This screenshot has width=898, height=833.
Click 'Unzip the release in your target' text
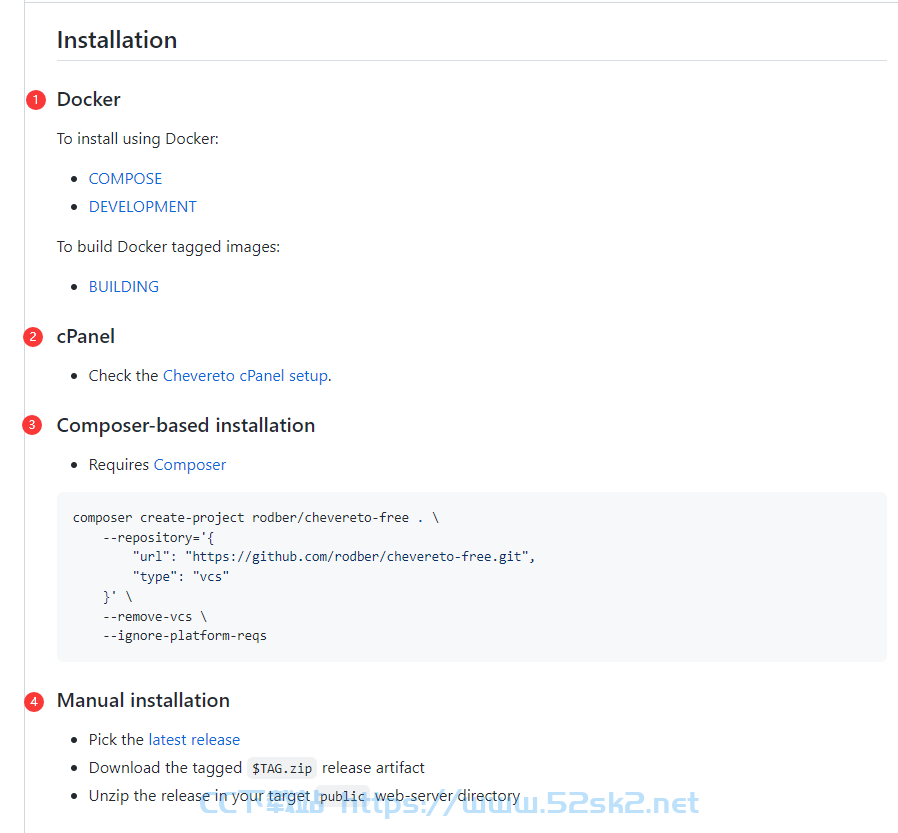point(199,796)
